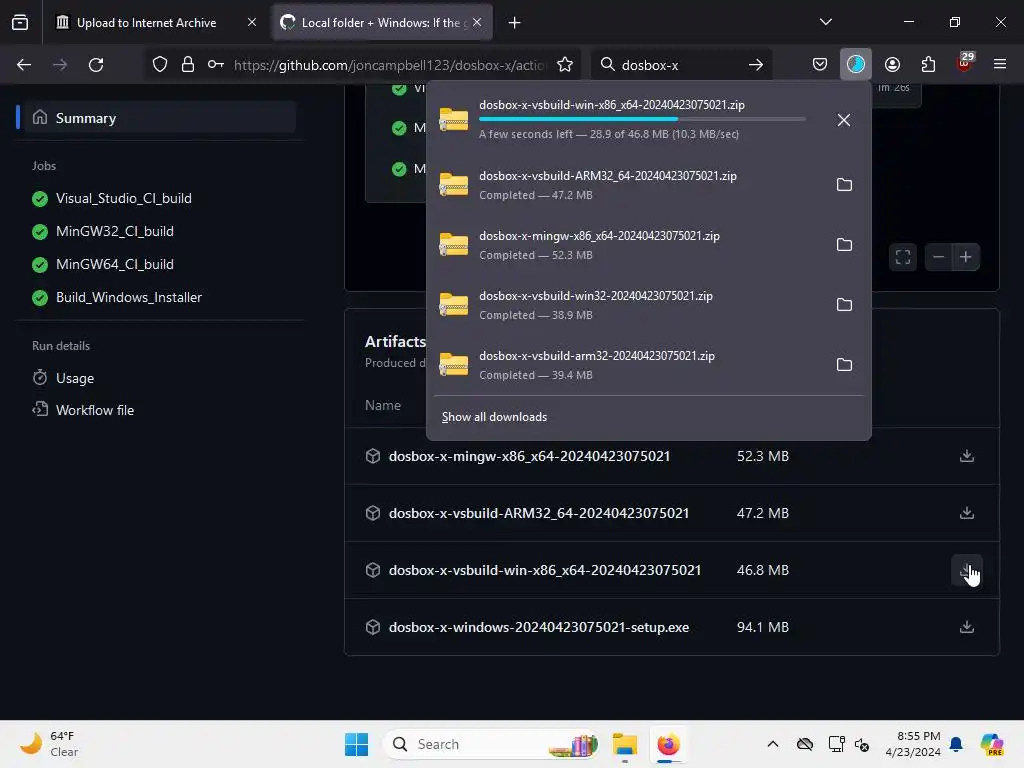Save page to Pocket
Image resolution: width=1024 pixels, height=768 pixels.
click(820, 65)
